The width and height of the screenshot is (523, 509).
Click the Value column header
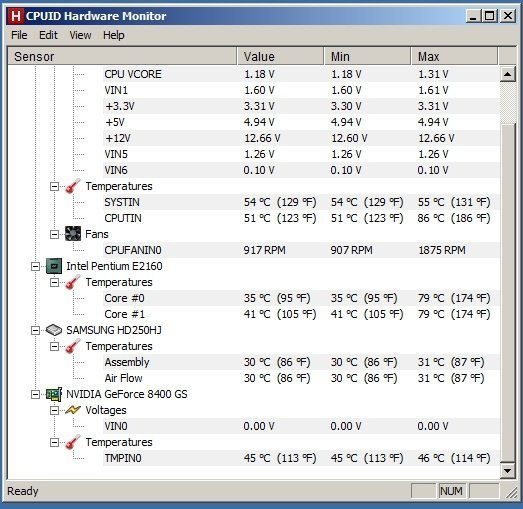(x=280, y=56)
